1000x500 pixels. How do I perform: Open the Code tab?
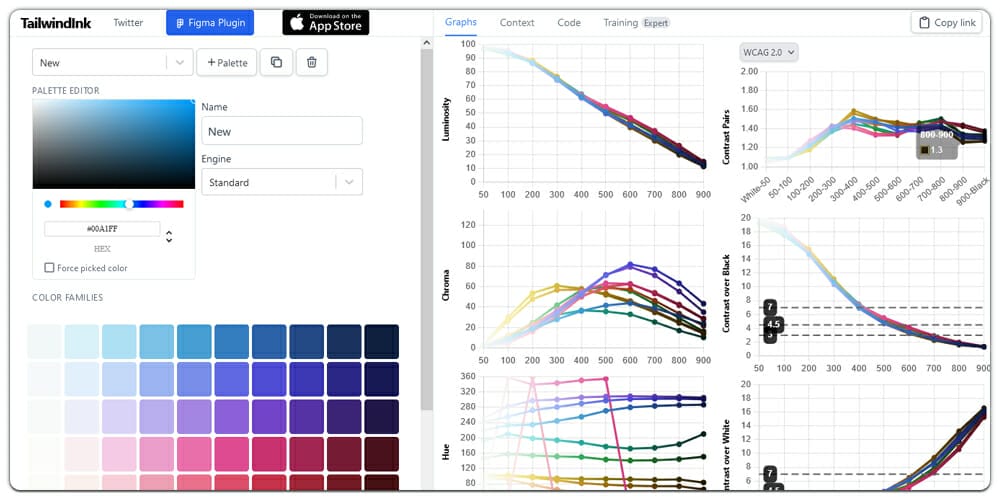[x=569, y=23]
